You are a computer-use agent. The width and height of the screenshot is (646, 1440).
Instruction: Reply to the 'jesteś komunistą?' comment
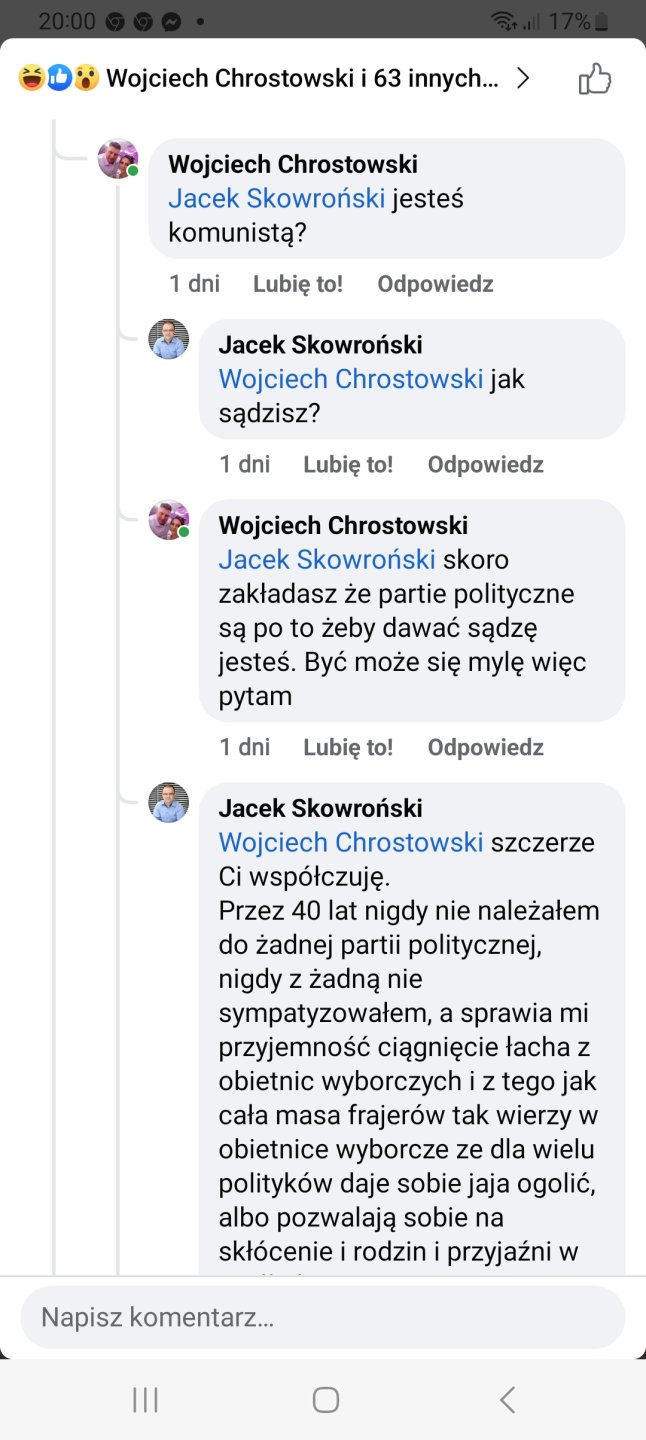pyautogui.click(x=435, y=284)
